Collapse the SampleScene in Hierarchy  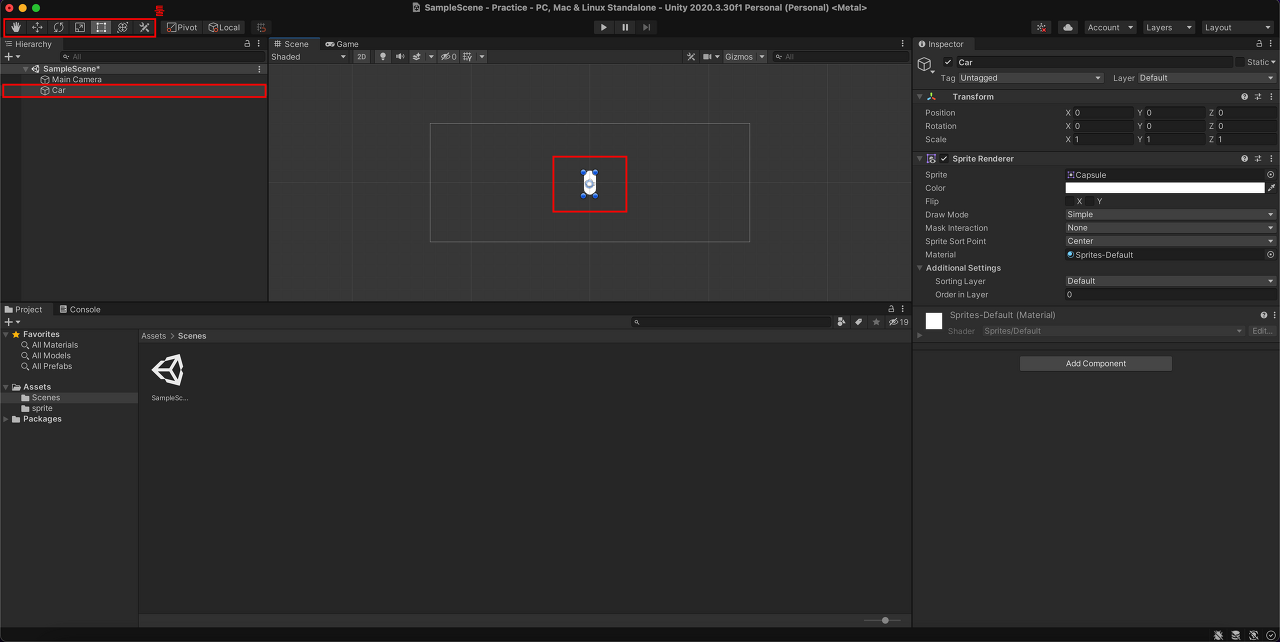25,69
